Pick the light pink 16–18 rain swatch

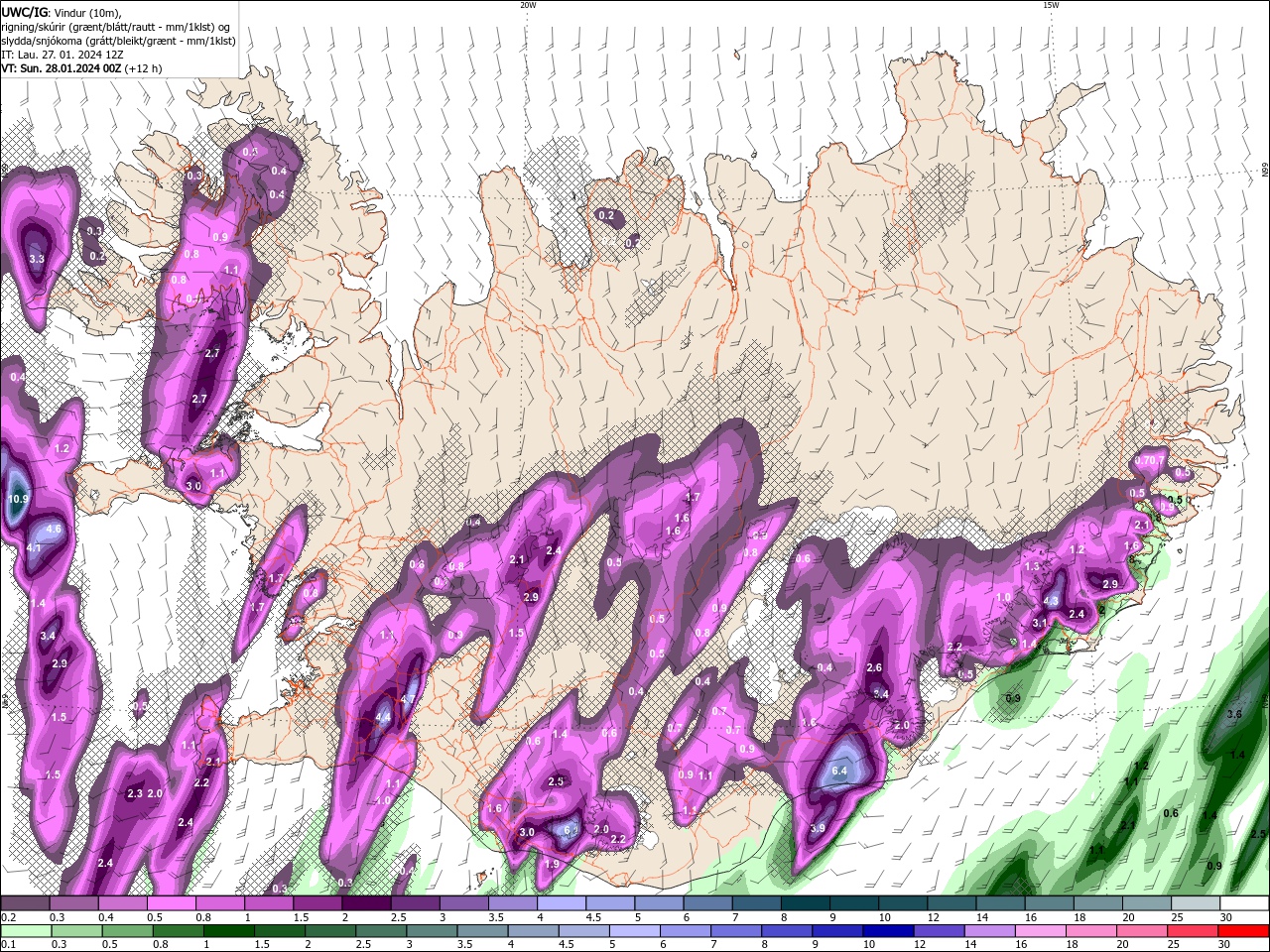(1041, 931)
